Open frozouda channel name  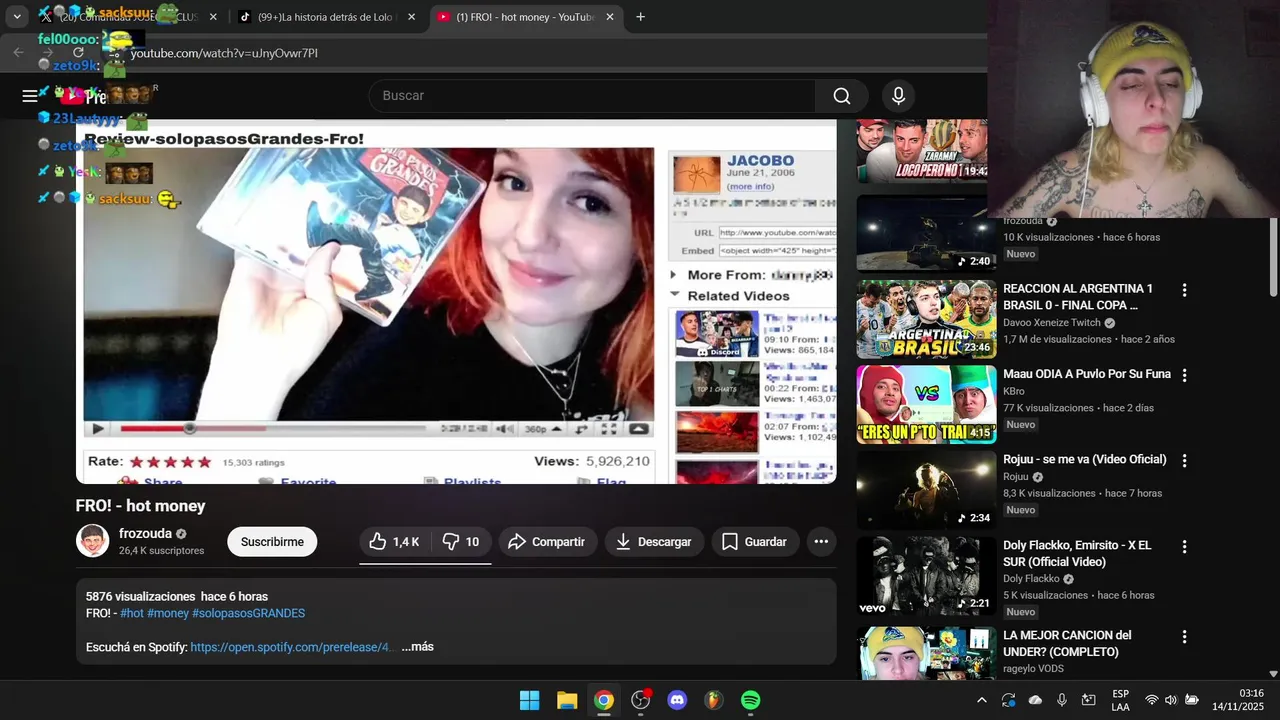coord(145,534)
